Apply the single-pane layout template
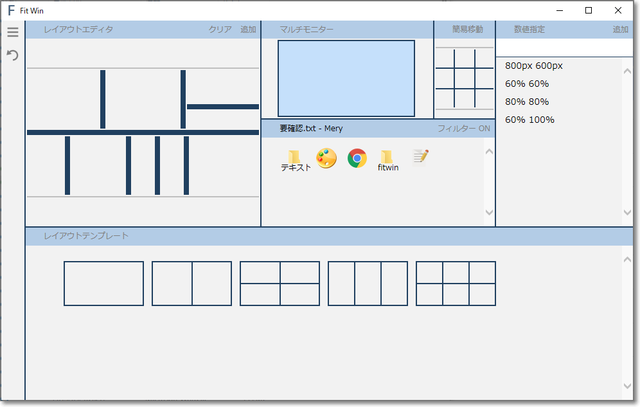The height and width of the screenshot is (407, 640). [104, 283]
